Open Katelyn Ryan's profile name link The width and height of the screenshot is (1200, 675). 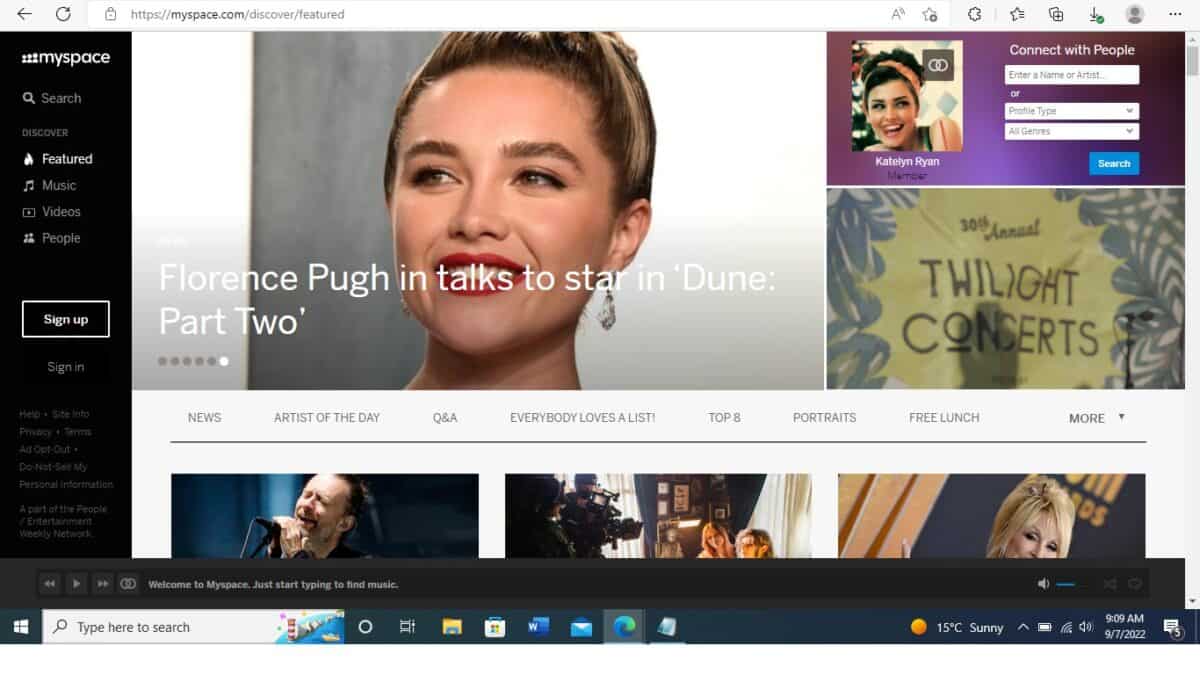tap(907, 161)
